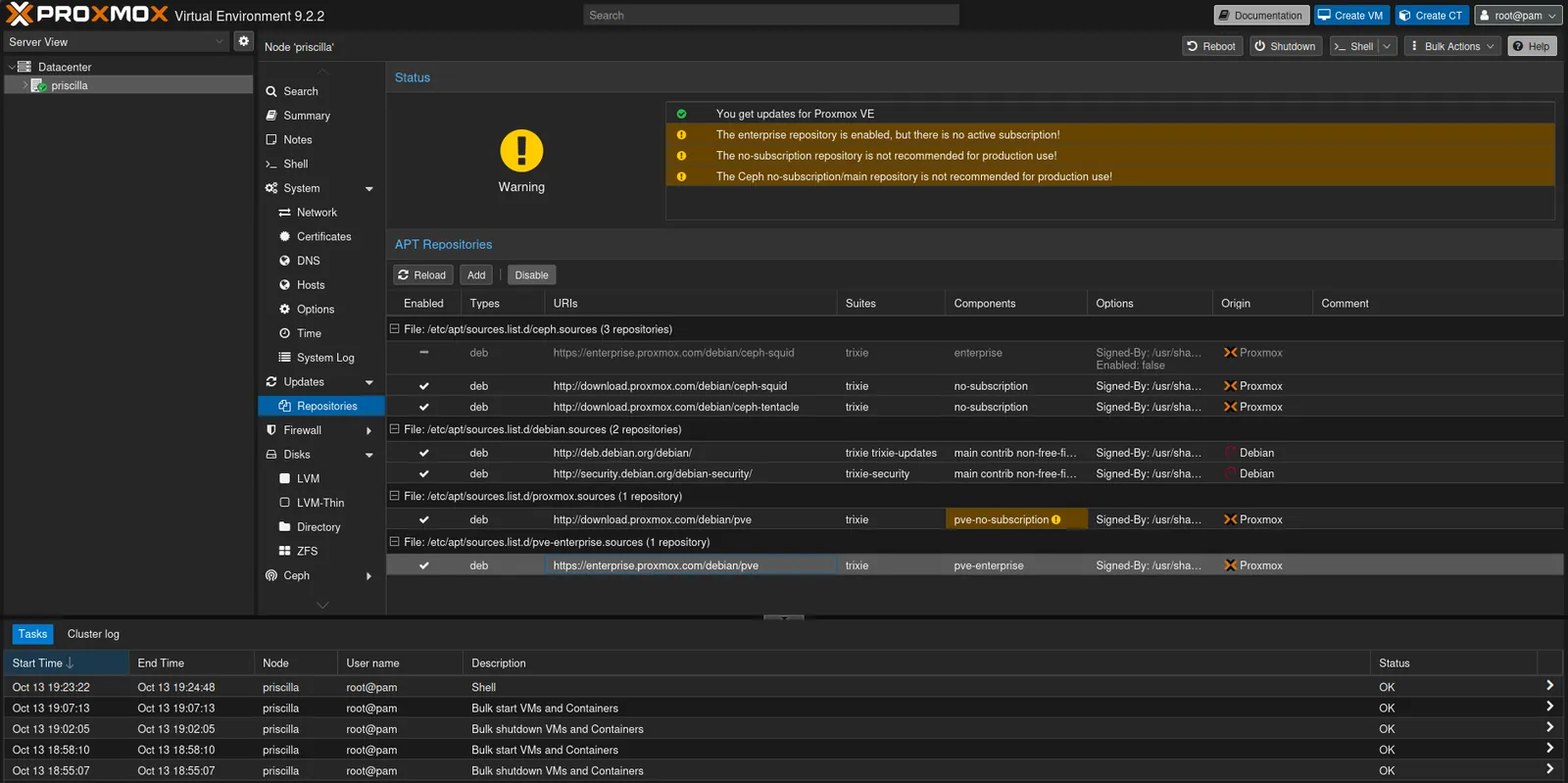Click the warning icon beside pve-no-subscription
Viewport: 1568px width, 783px height.
click(x=1056, y=519)
